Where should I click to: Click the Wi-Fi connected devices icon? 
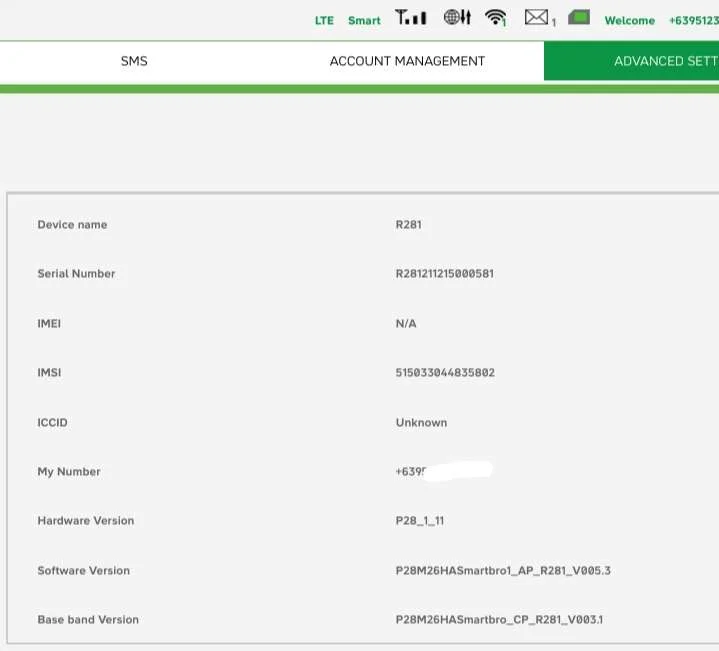496,18
